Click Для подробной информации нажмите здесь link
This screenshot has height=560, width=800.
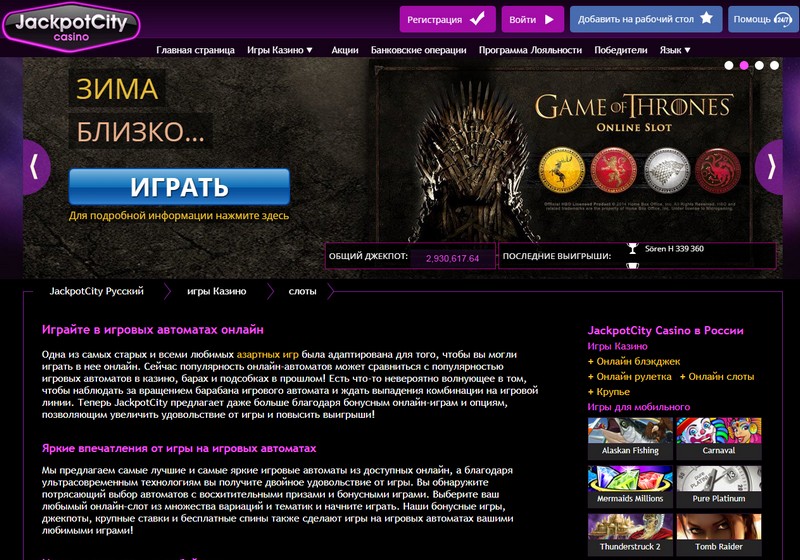click(179, 215)
